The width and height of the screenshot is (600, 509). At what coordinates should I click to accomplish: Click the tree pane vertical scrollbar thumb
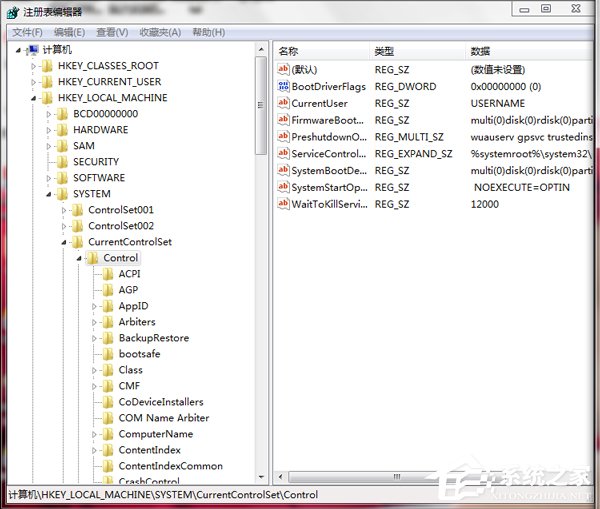[x=261, y=106]
